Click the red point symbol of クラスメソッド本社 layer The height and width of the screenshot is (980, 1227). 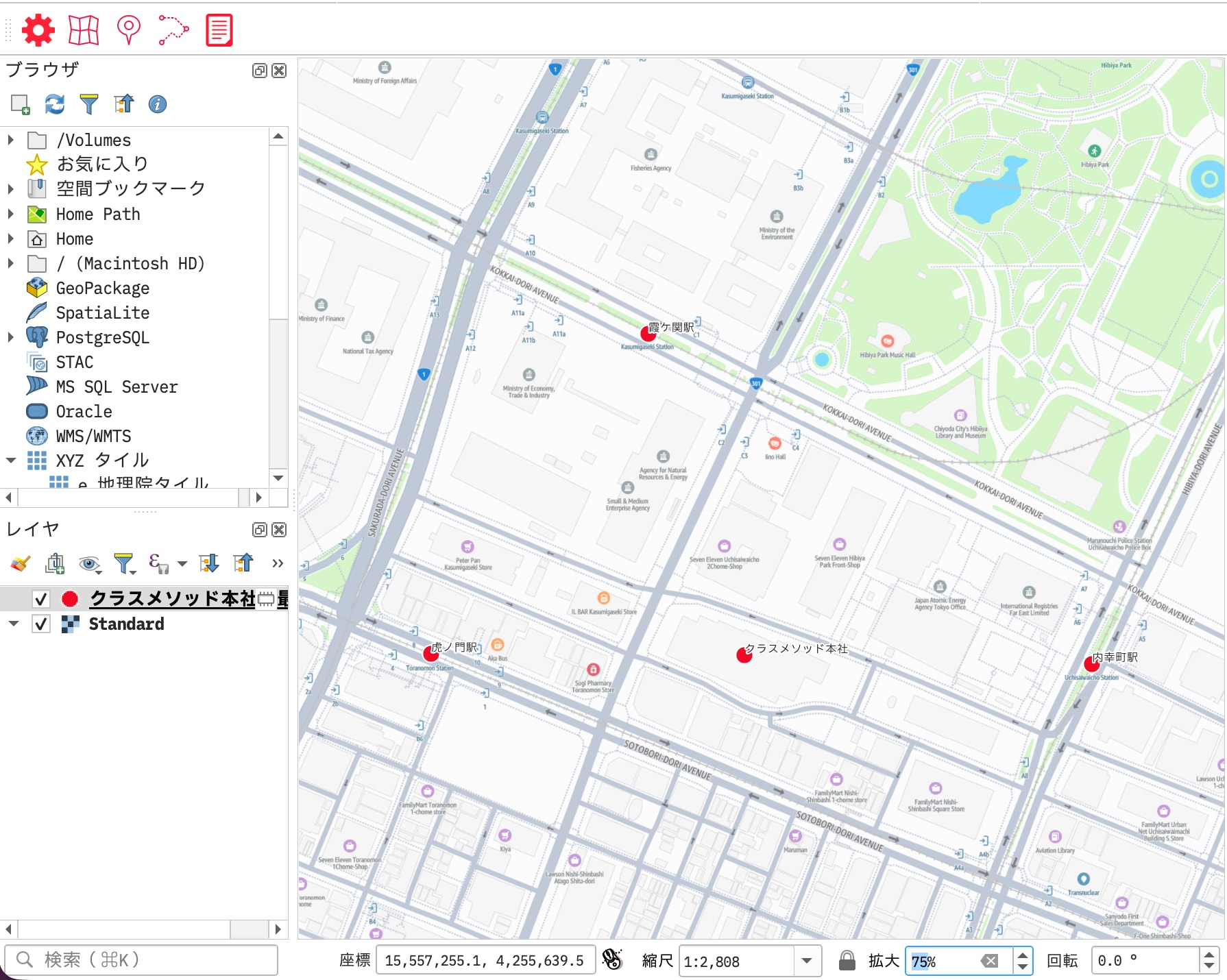[69, 598]
